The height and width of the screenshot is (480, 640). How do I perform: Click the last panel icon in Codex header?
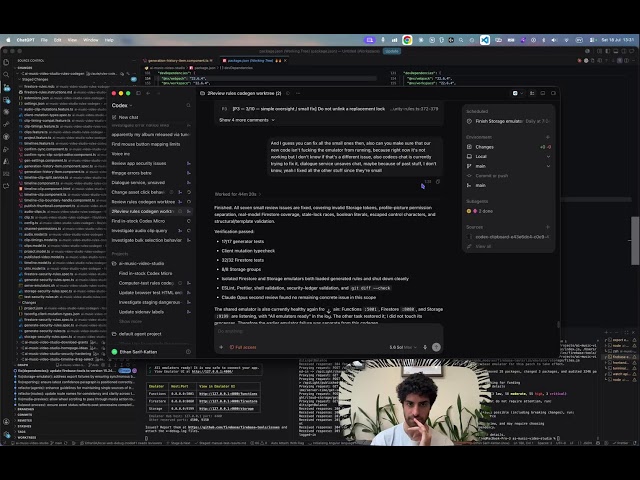pos(553,93)
